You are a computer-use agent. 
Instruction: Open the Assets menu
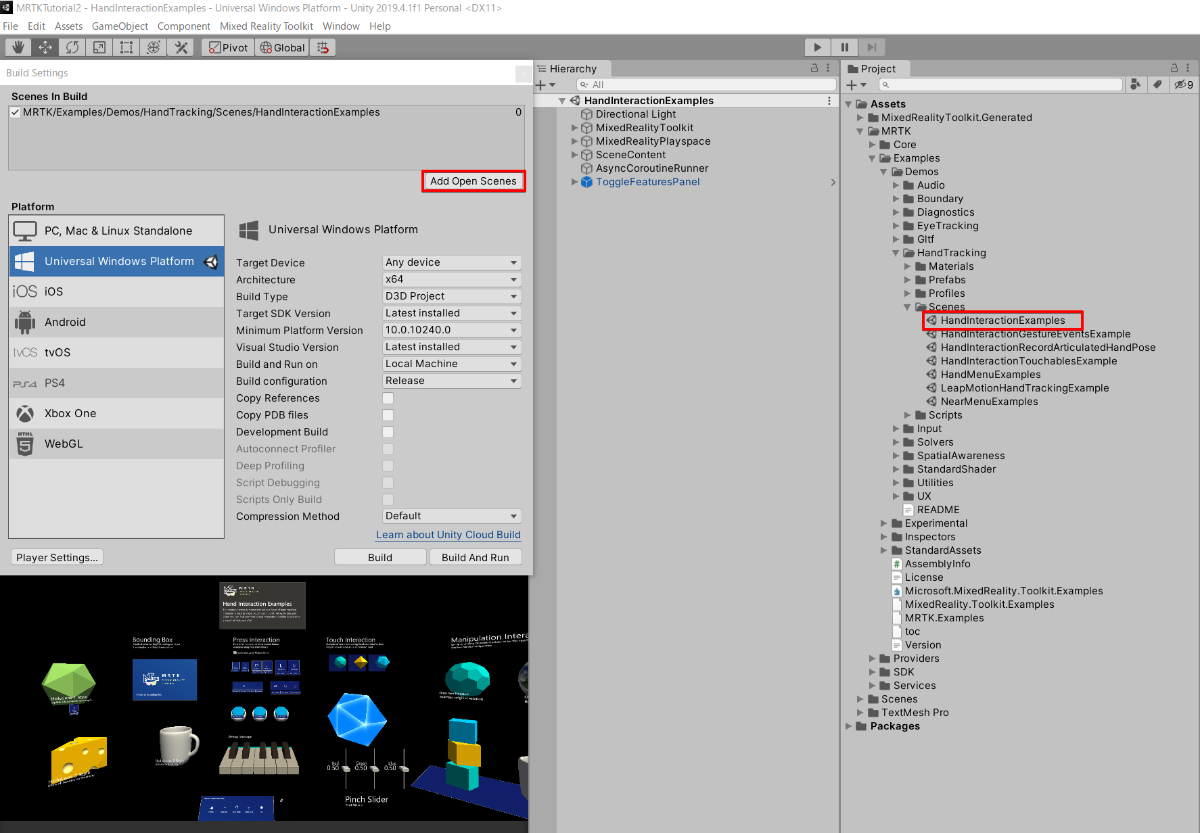69,26
